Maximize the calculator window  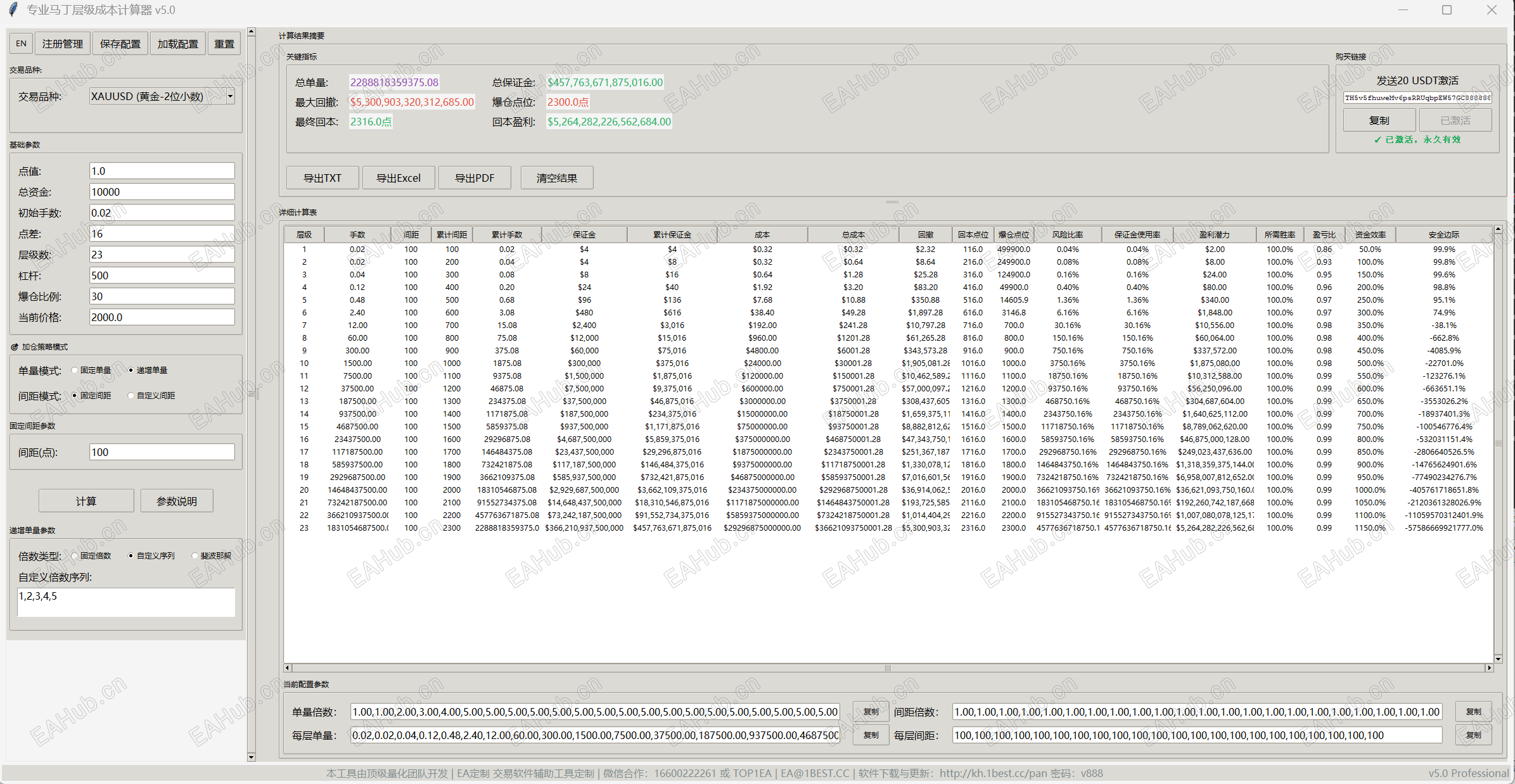tap(1447, 10)
